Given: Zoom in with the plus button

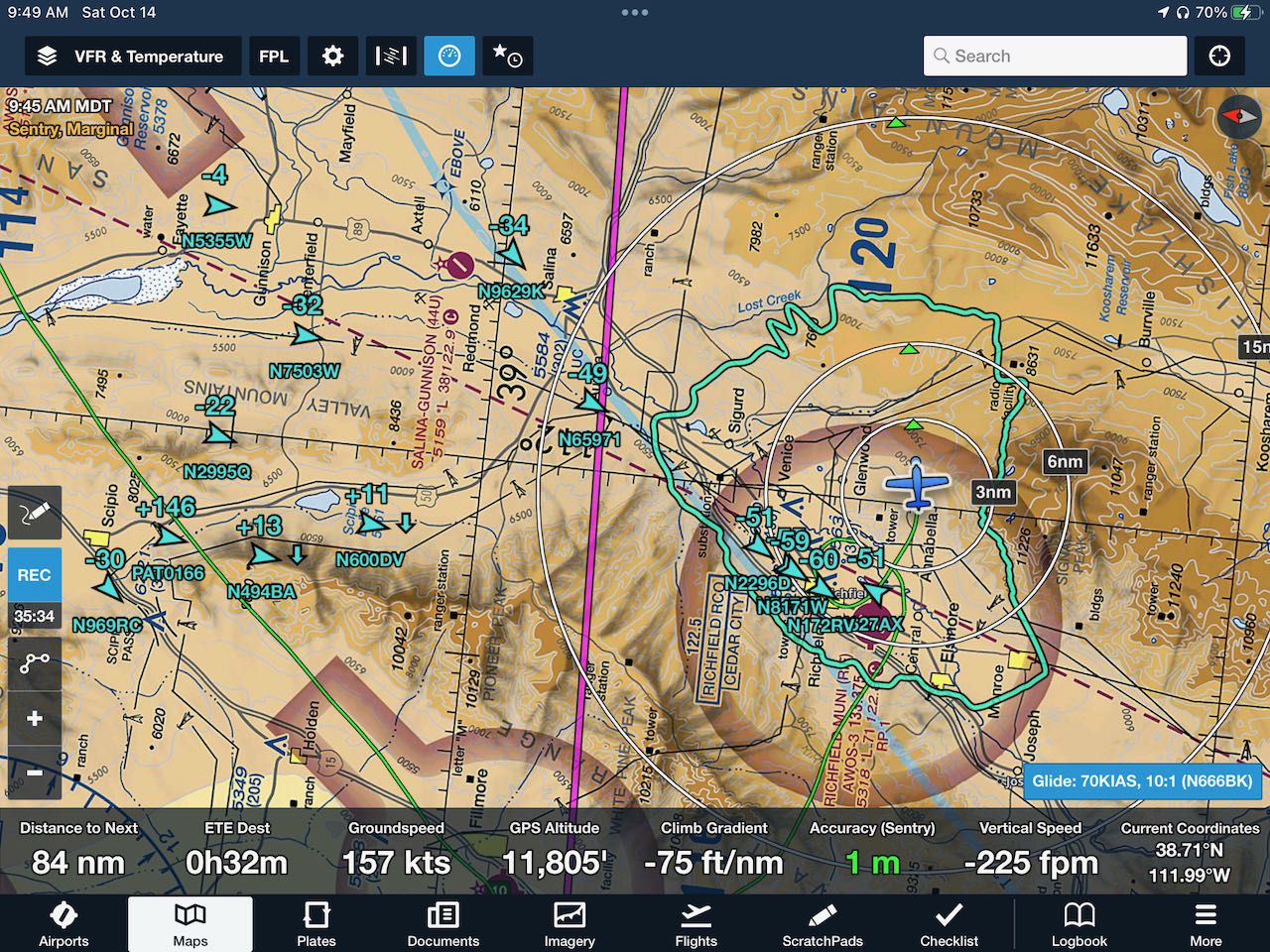Looking at the screenshot, I should click(34, 718).
